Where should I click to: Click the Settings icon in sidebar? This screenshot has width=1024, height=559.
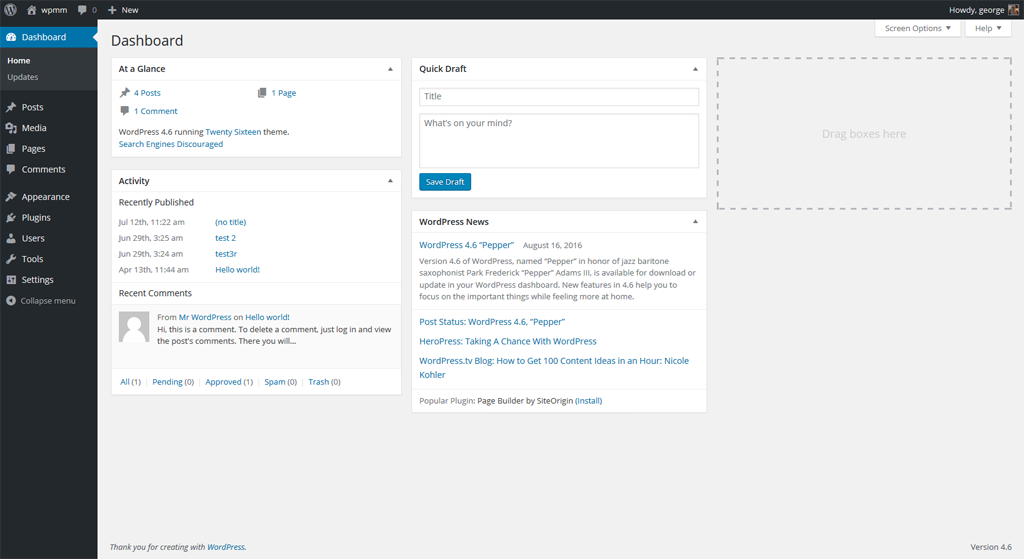point(11,280)
